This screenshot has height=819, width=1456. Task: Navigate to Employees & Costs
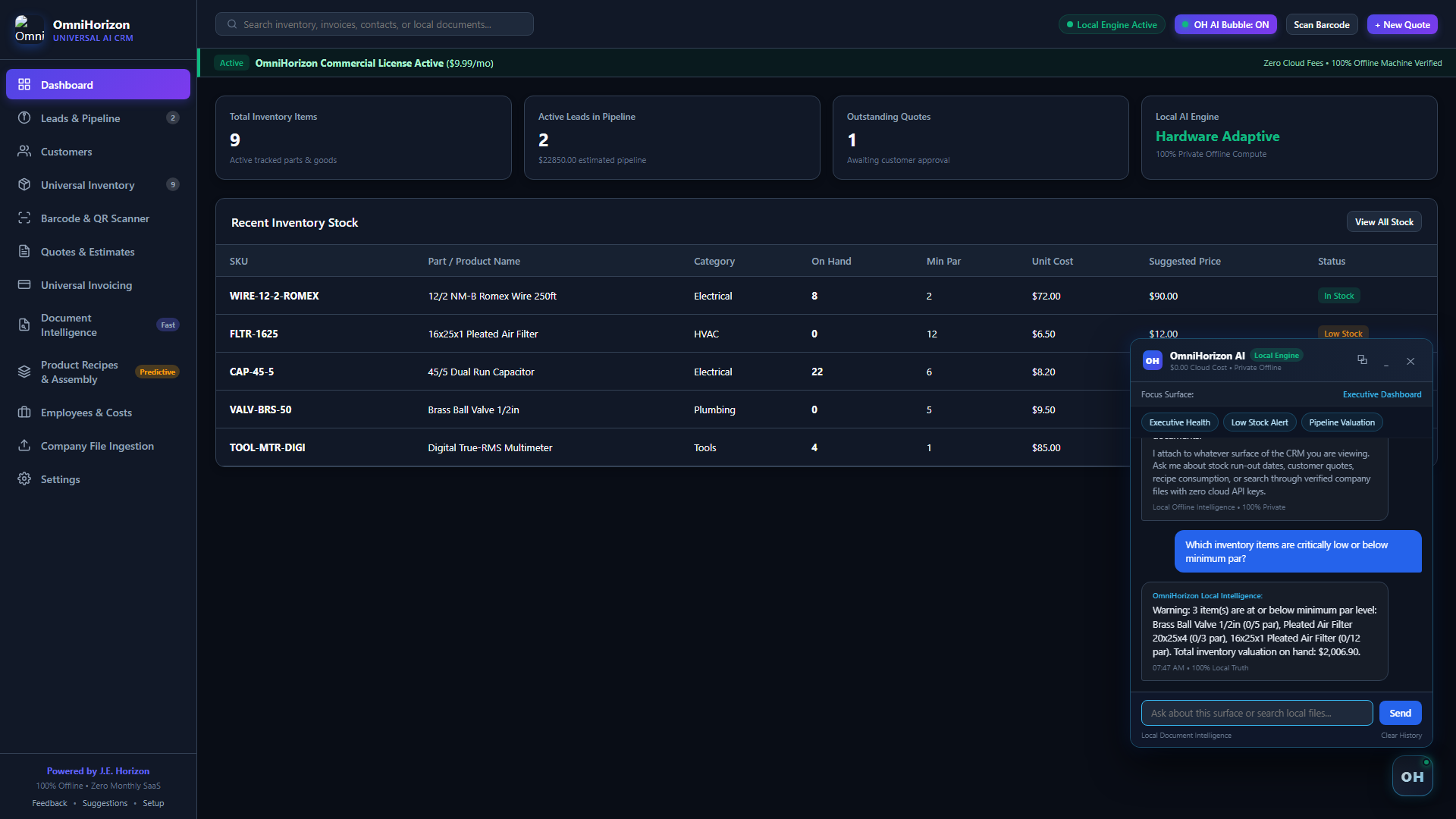pos(98,412)
